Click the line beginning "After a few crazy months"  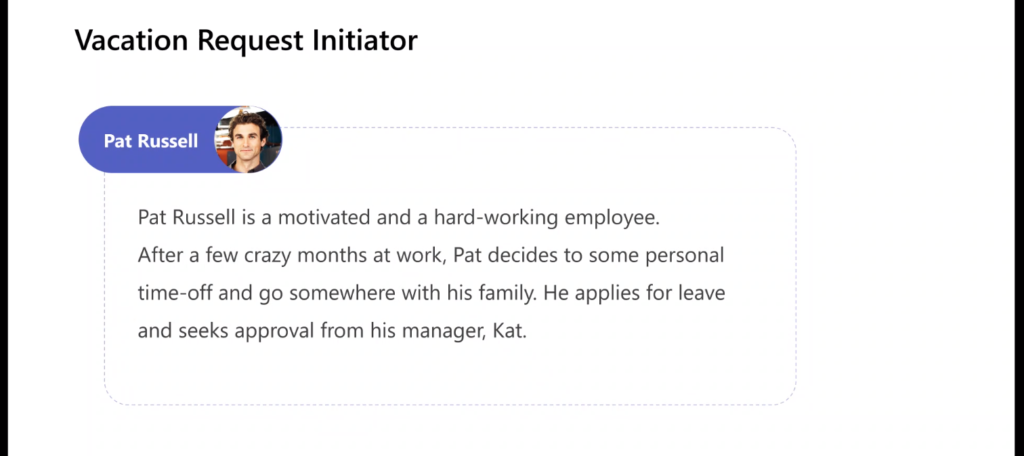click(x=430, y=255)
